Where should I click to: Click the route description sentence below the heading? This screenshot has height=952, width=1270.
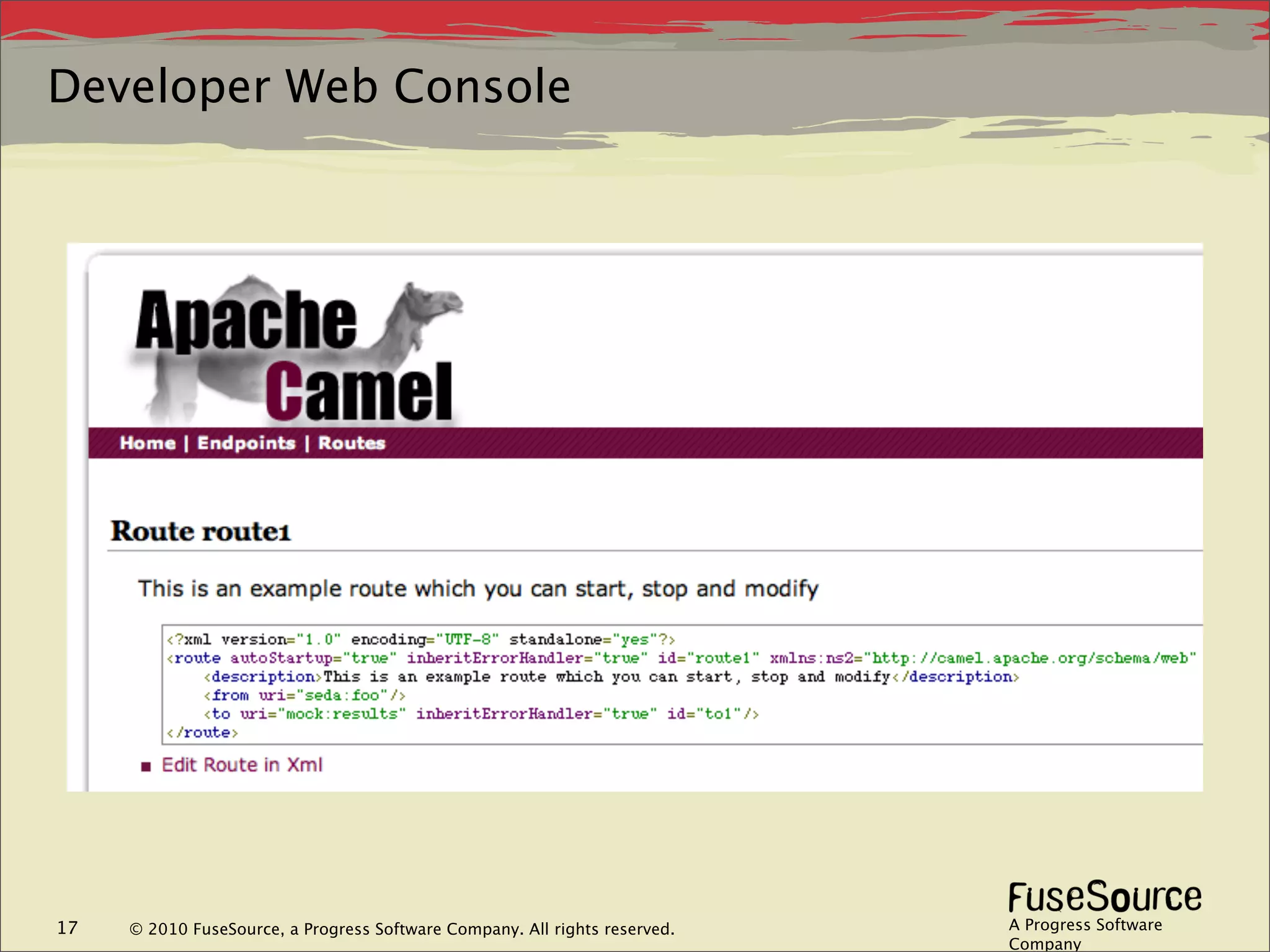click(477, 588)
